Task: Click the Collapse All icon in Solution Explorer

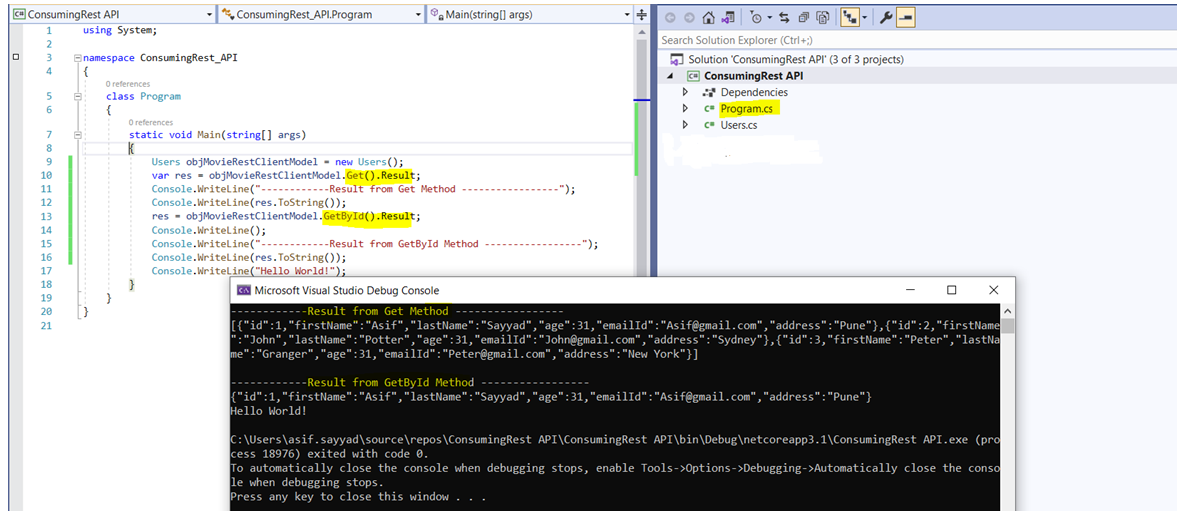Action: (804, 17)
